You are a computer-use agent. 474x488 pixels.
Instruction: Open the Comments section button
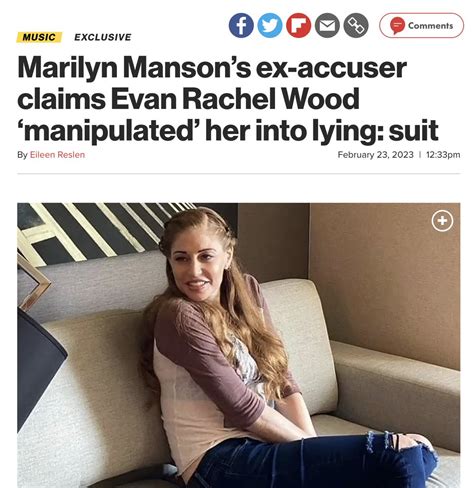click(x=421, y=25)
